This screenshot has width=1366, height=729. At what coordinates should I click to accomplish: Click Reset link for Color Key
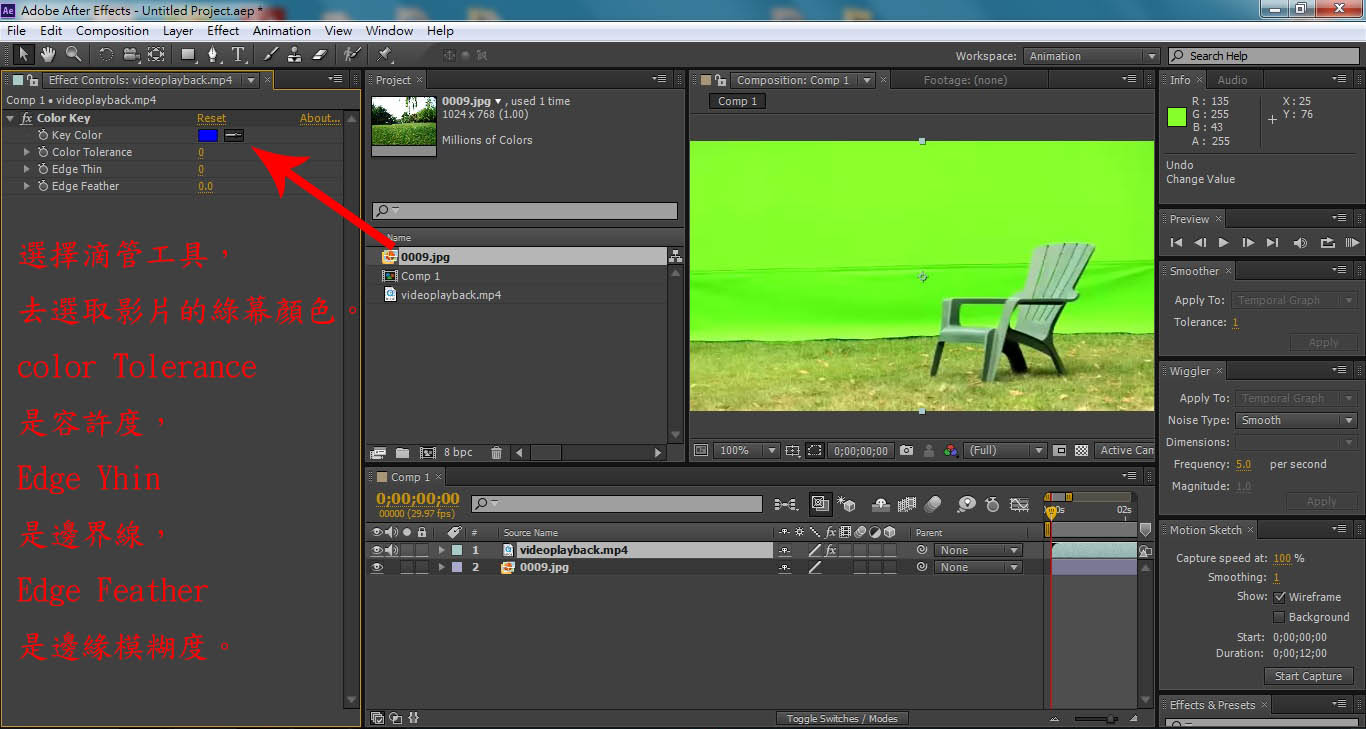point(211,118)
